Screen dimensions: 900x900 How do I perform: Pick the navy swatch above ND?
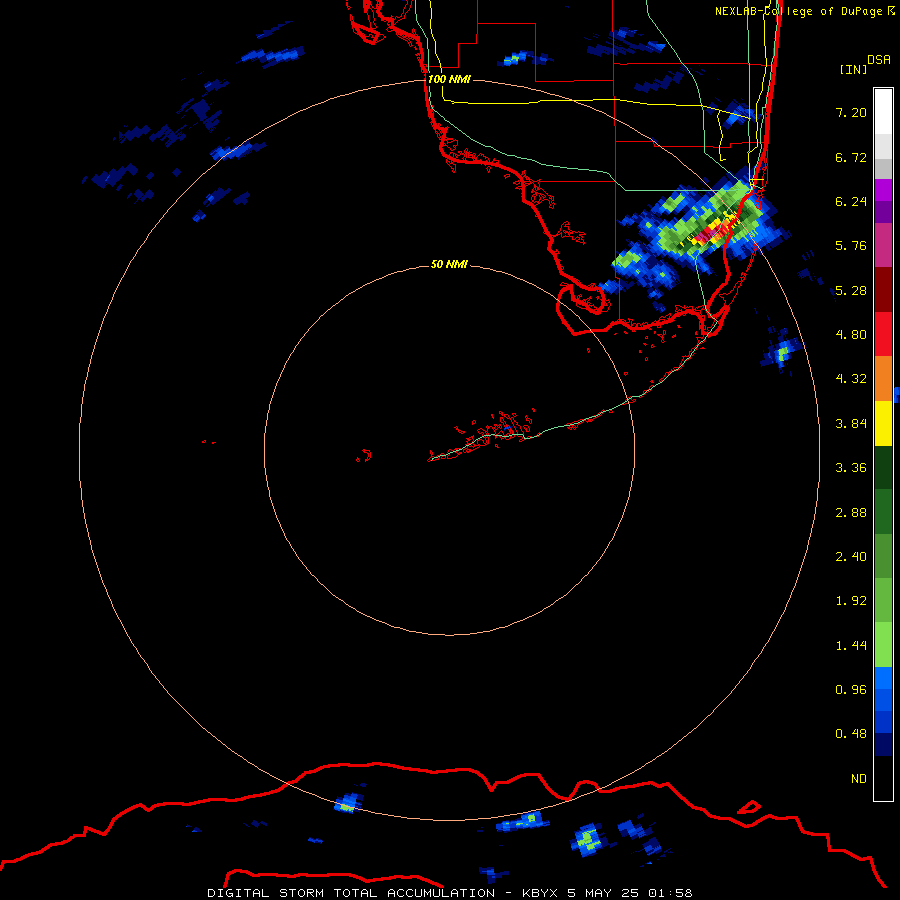click(x=883, y=745)
